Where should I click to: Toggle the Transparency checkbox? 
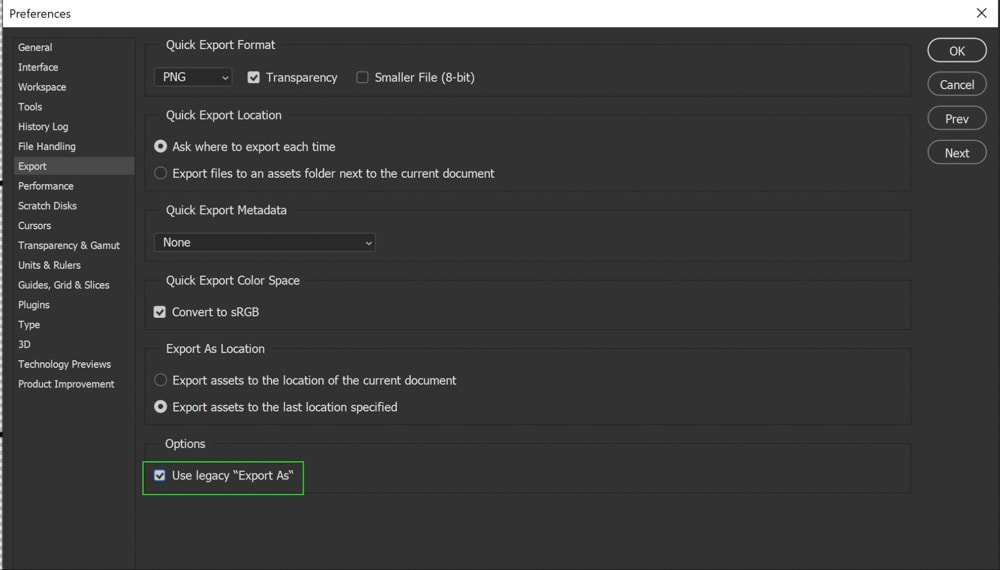point(254,77)
